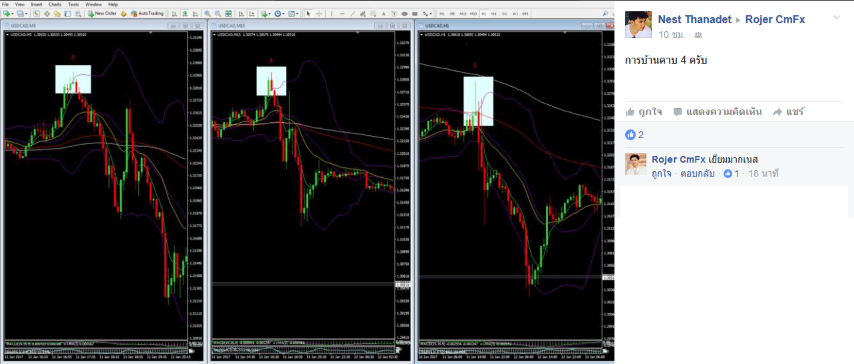
Task: Open the Facebook post options chevron
Action: tap(837, 18)
